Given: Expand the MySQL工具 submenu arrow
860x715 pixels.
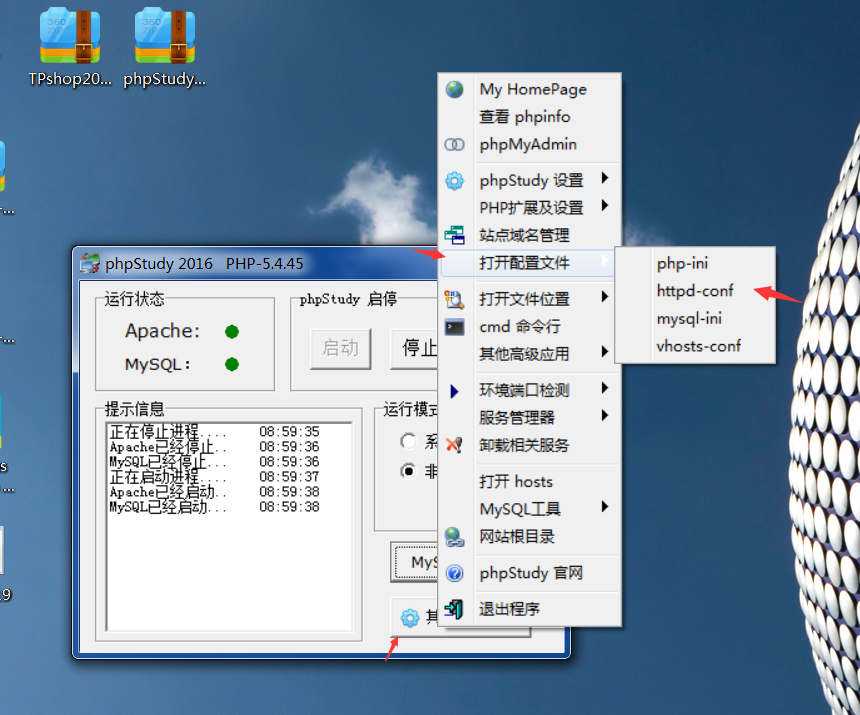Looking at the screenshot, I should coord(604,507).
